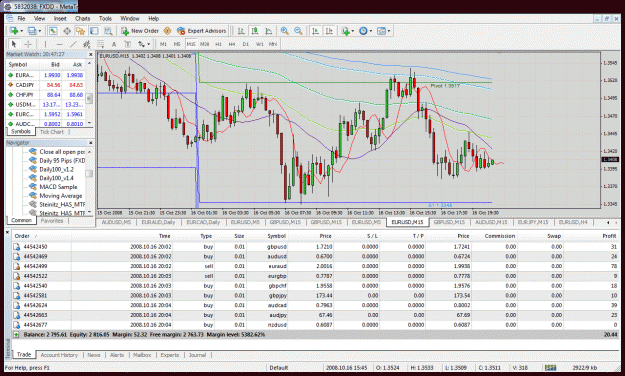
Task: Toggle the Market Watch panel icon
Action: tap(53, 31)
